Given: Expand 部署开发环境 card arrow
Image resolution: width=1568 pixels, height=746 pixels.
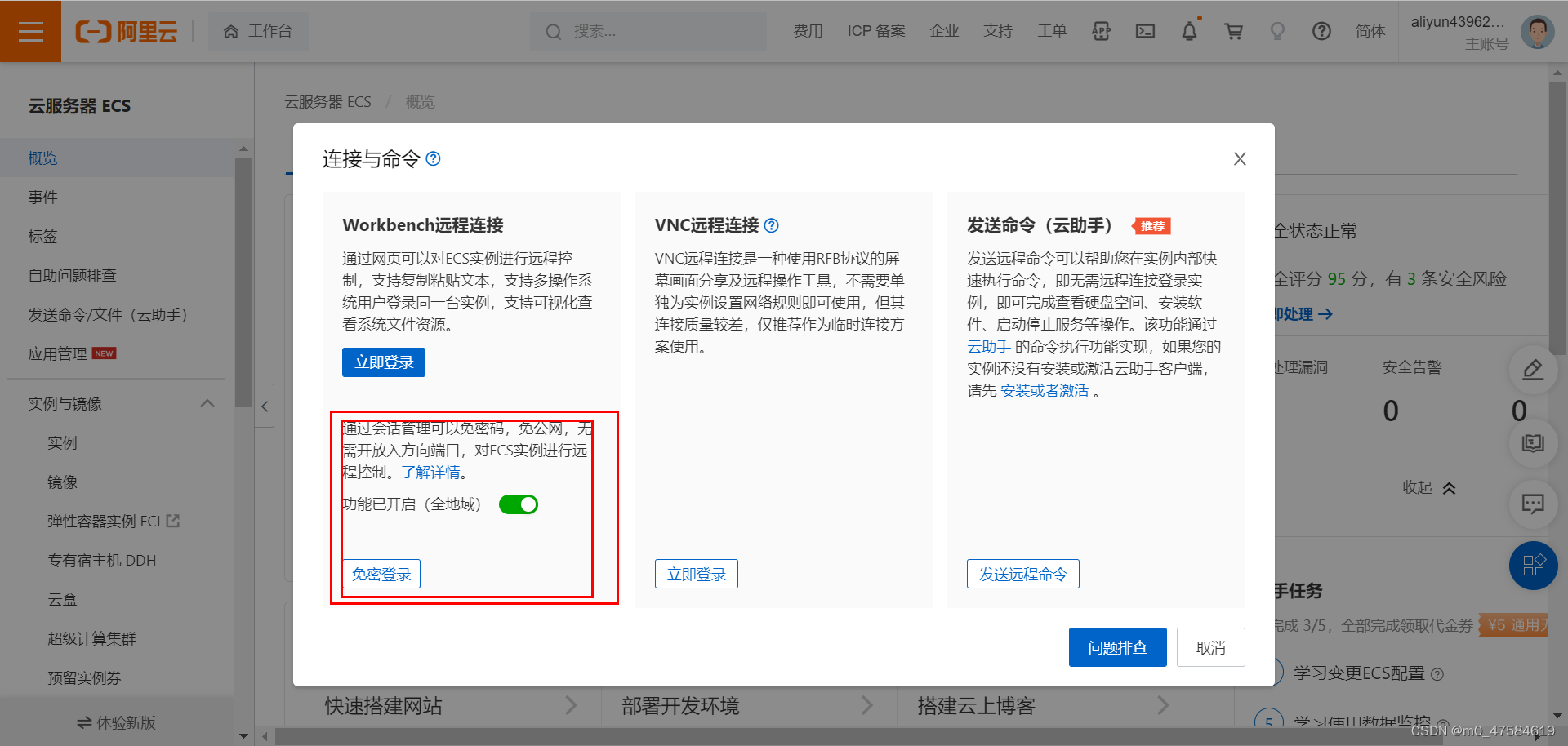Looking at the screenshot, I should (x=867, y=705).
